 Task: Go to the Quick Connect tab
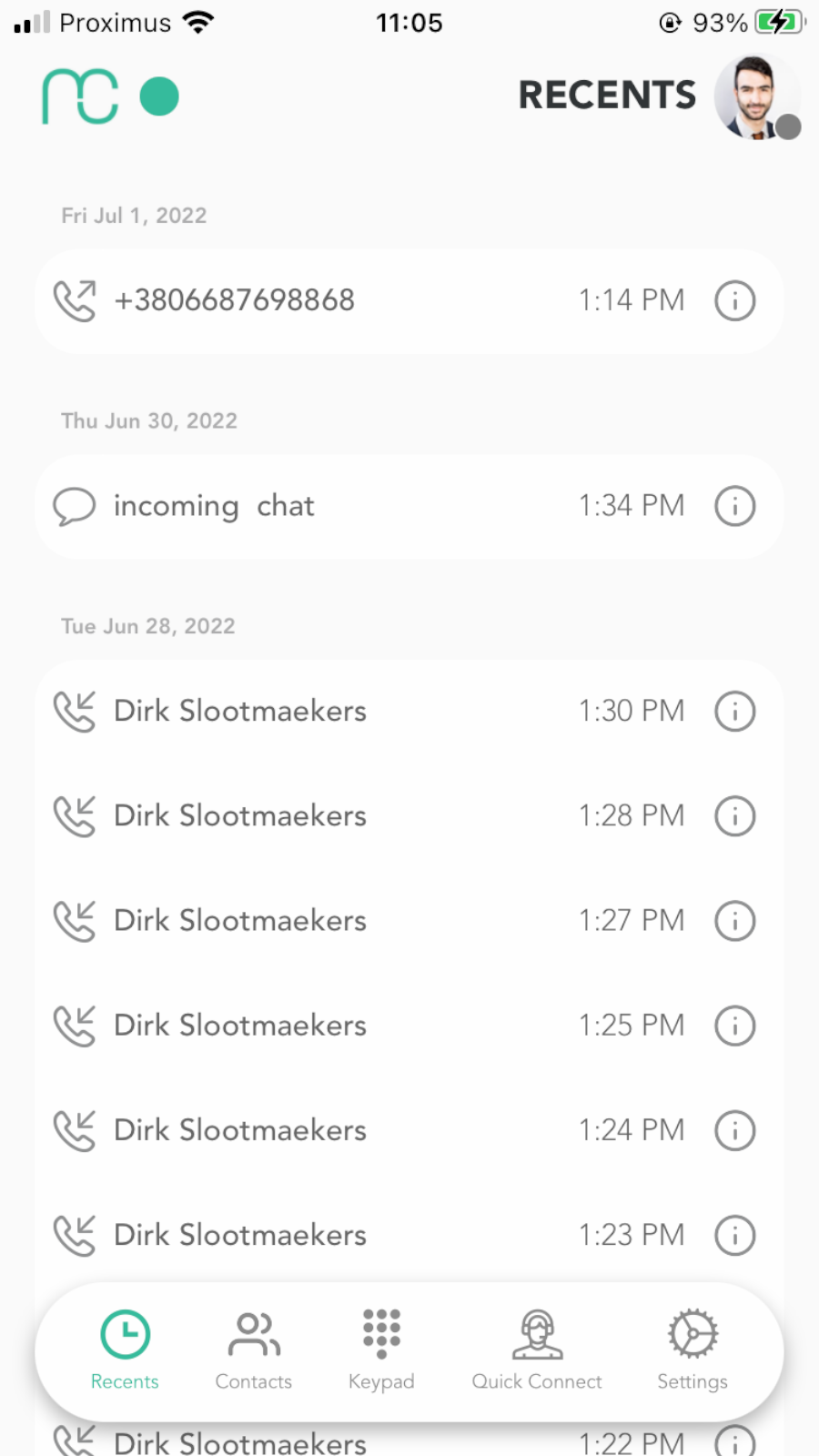[537, 1350]
